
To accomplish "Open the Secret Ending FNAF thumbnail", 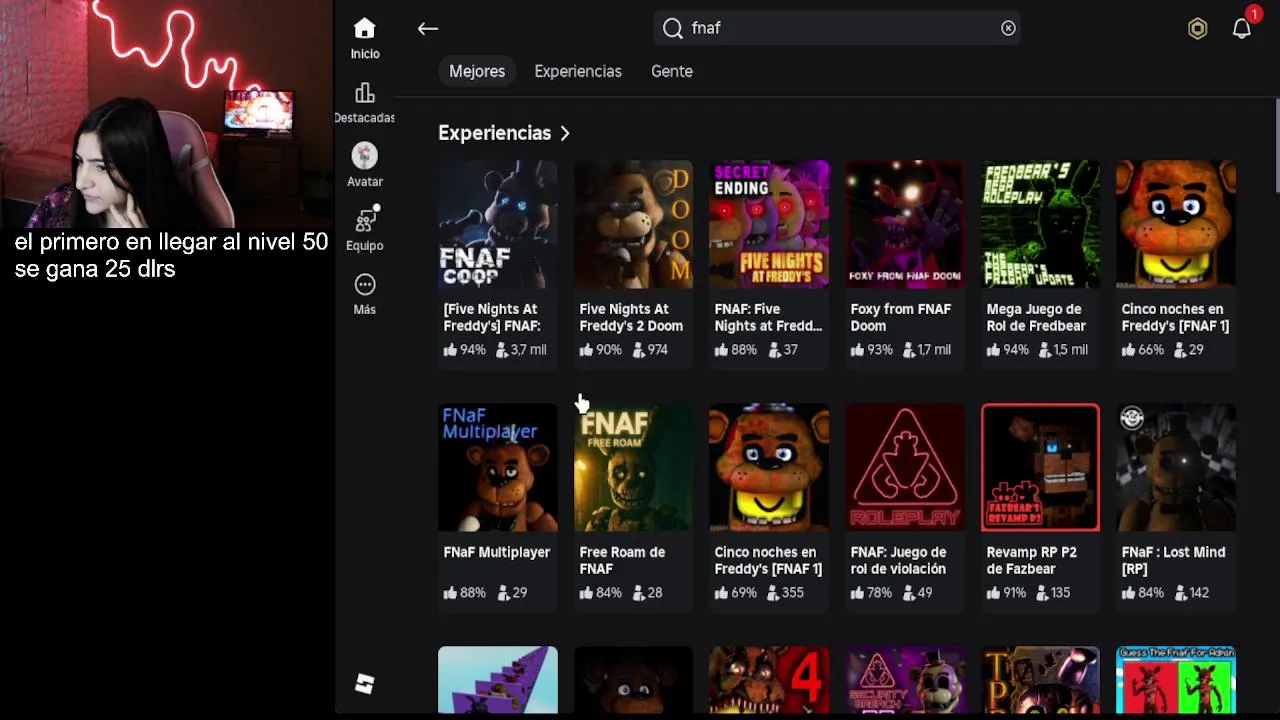I will (x=769, y=224).
